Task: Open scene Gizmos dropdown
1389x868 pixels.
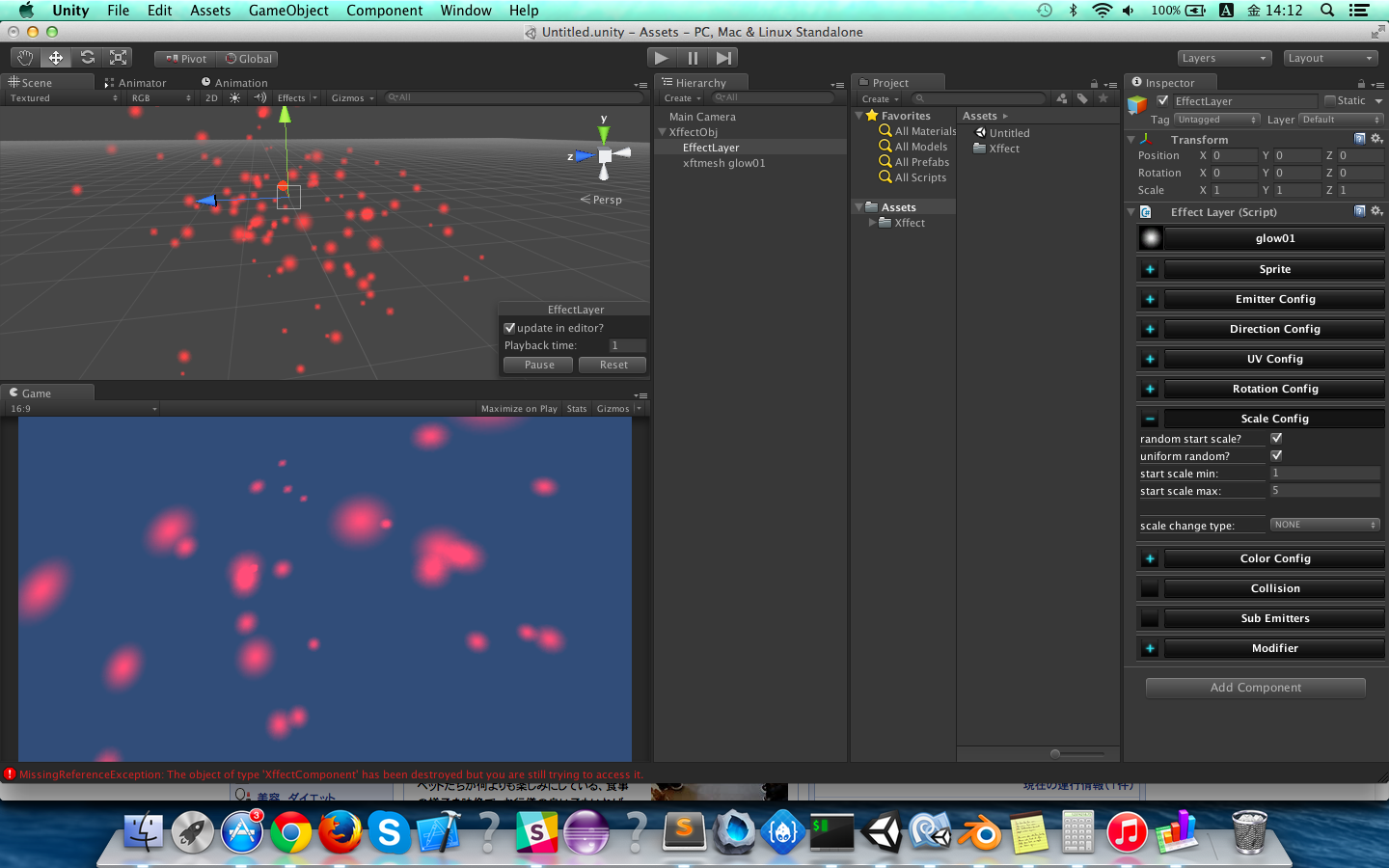Action: (x=352, y=98)
